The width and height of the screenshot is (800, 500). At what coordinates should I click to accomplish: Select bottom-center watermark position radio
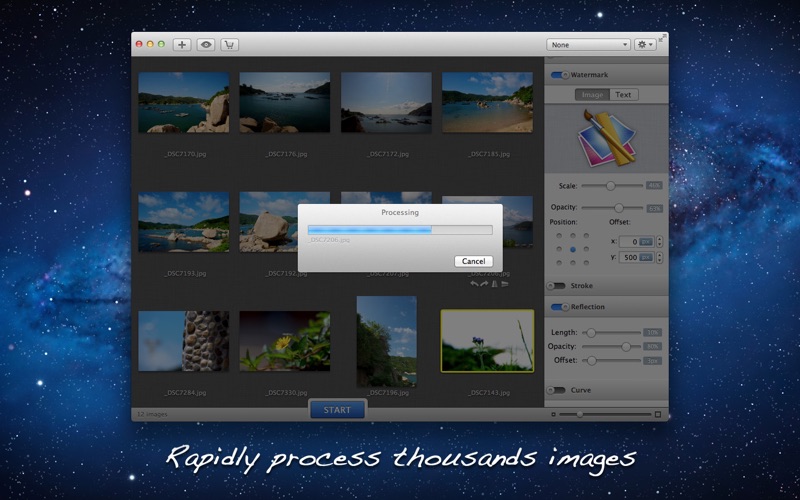click(x=572, y=263)
